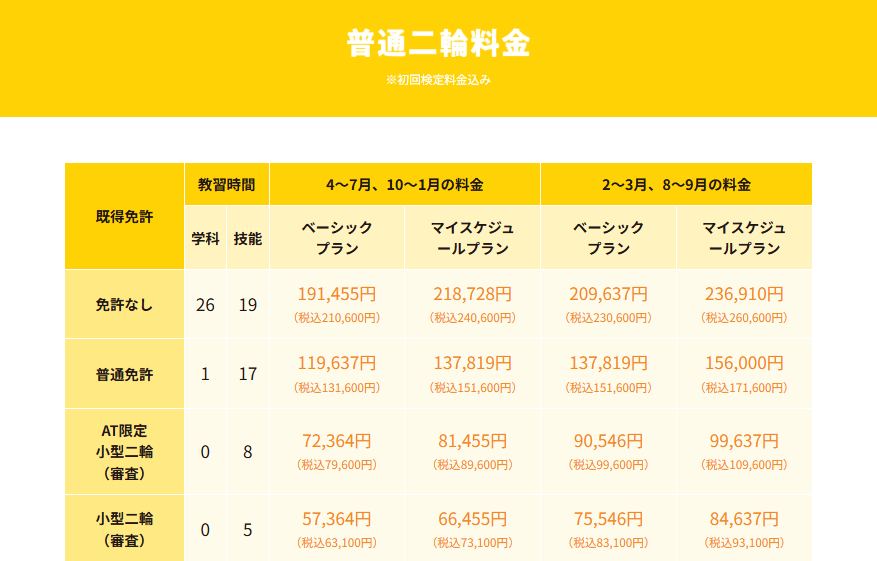Select the 84,637円 price cell
The image size is (877, 561).
point(743,519)
